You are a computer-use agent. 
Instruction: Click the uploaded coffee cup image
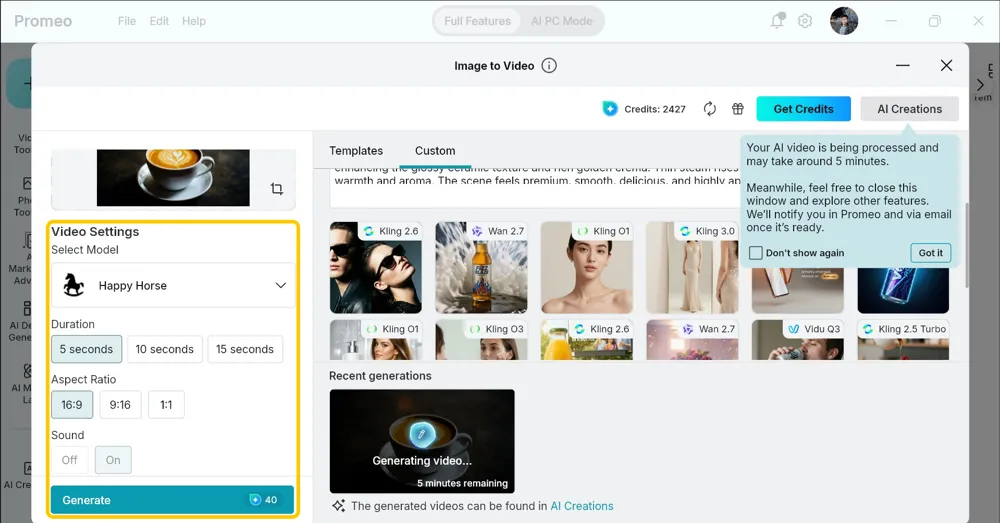[x=173, y=178]
